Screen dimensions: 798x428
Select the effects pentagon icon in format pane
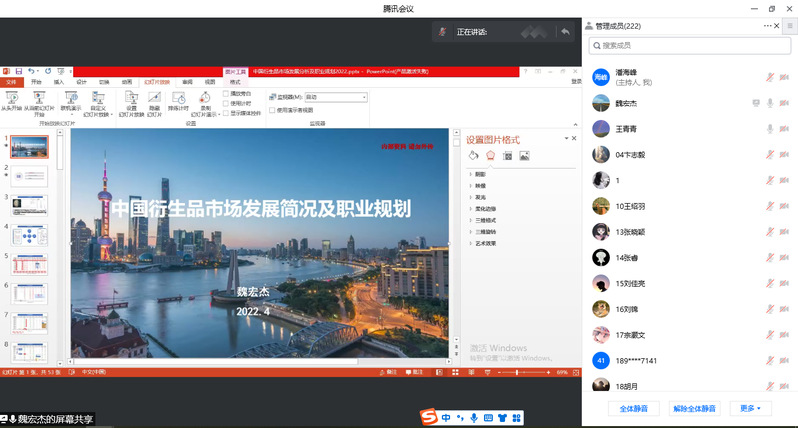[490, 156]
